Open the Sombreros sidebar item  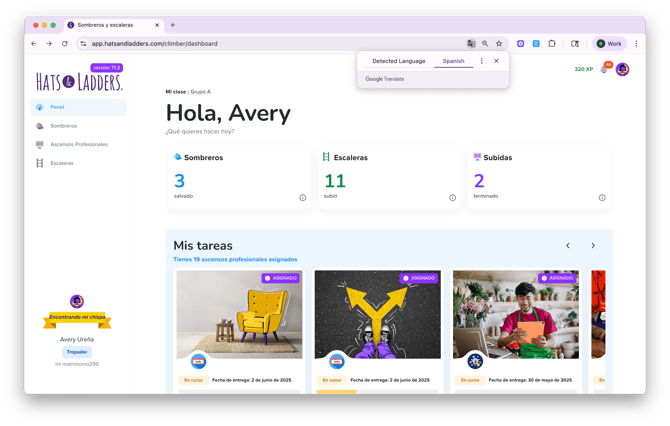tap(63, 126)
